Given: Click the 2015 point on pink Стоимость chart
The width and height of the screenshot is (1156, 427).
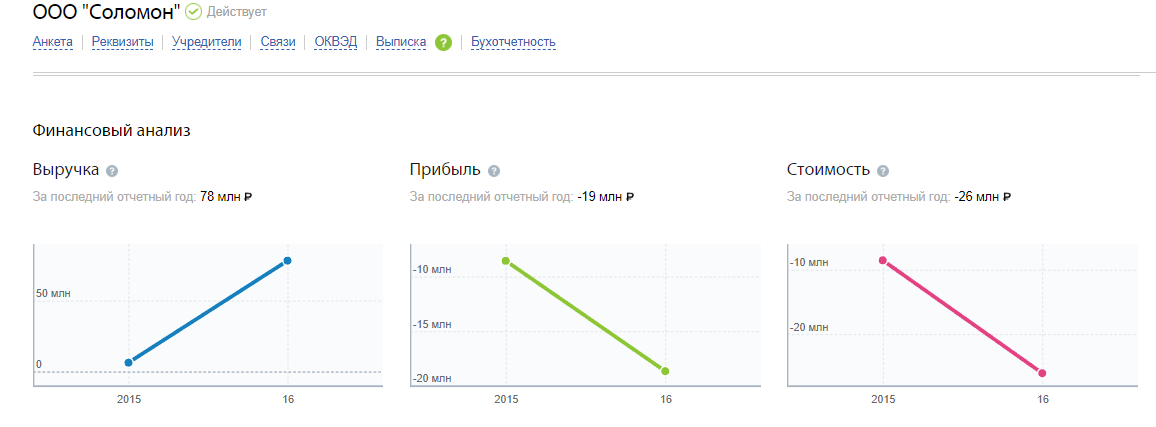Looking at the screenshot, I should click(882, 260).
